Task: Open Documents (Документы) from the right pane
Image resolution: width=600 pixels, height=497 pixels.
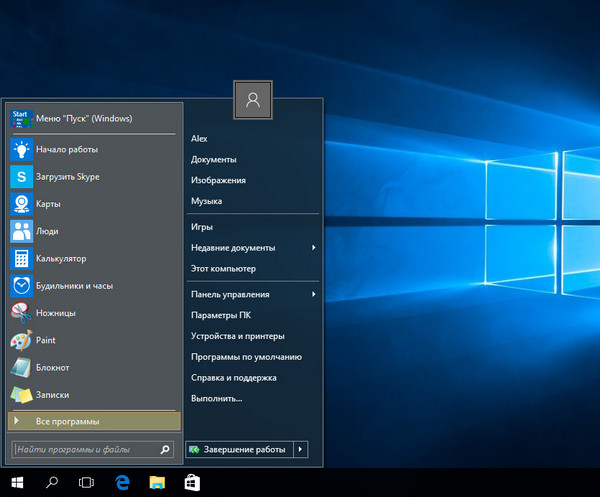Action: pyautogui.click(x=213, y=159)
